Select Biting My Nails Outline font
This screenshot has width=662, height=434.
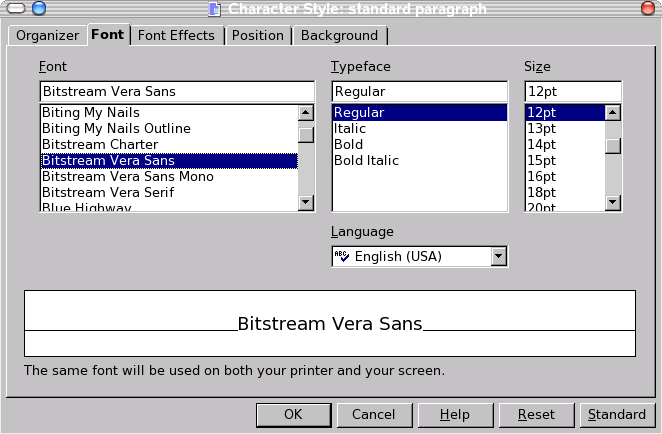point(116,128)
